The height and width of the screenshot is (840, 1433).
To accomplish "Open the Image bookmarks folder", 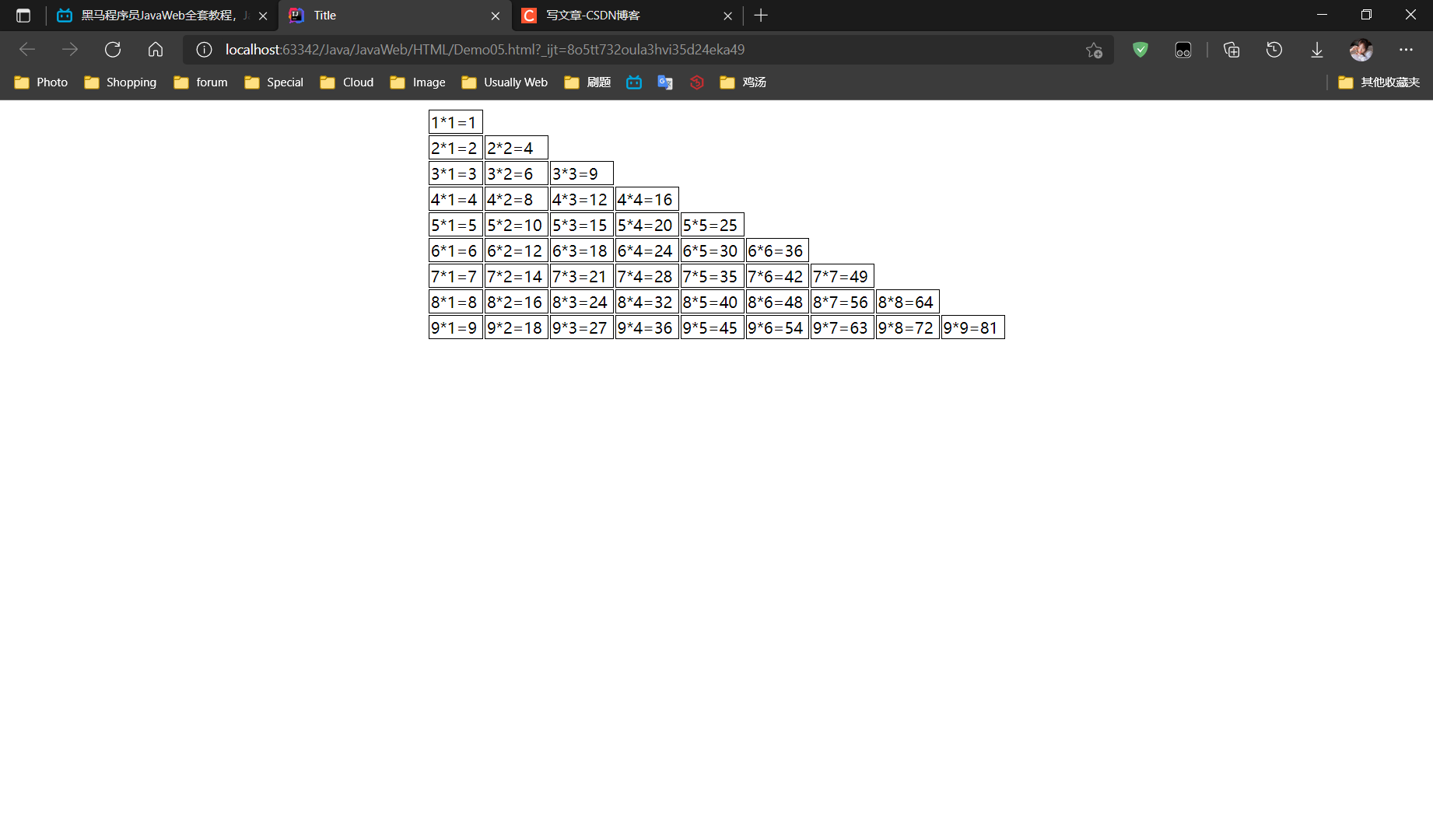I will pyautogui.click(x=418, y=82).
